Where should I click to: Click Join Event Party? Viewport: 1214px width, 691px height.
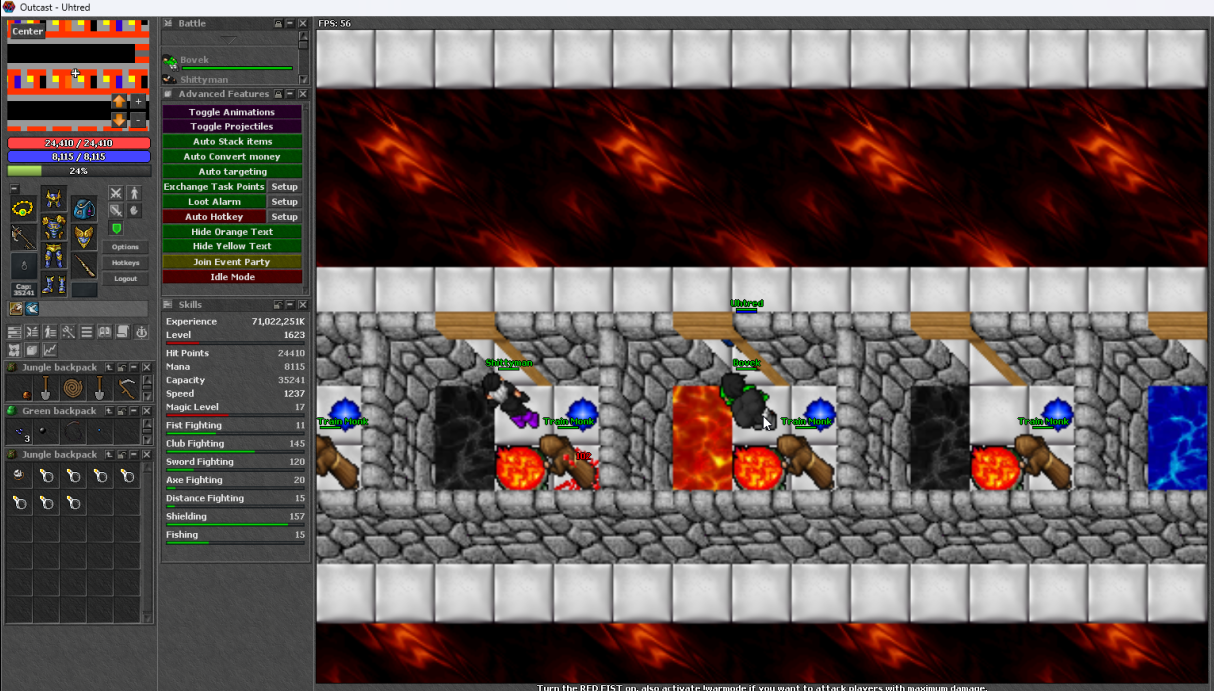(232, 262)
